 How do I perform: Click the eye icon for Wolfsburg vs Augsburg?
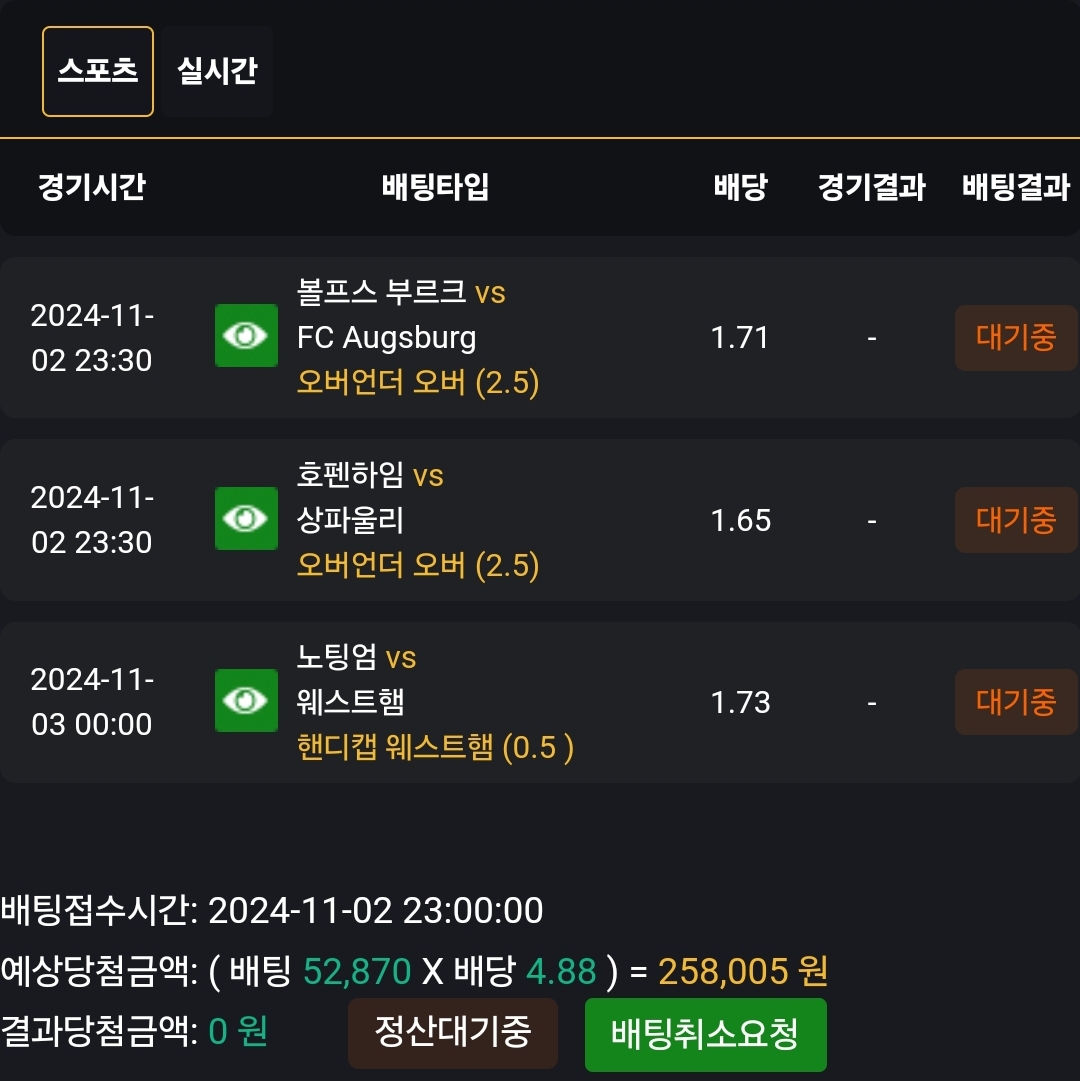click(x=246, y=336)
